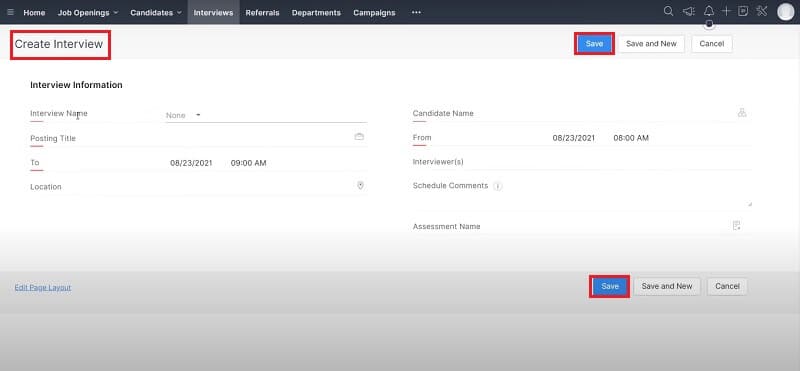This screenshot has height=371, width=800.
Task: Click the Posting Title lookup briefcase icon
Action: tap(359, 137)
